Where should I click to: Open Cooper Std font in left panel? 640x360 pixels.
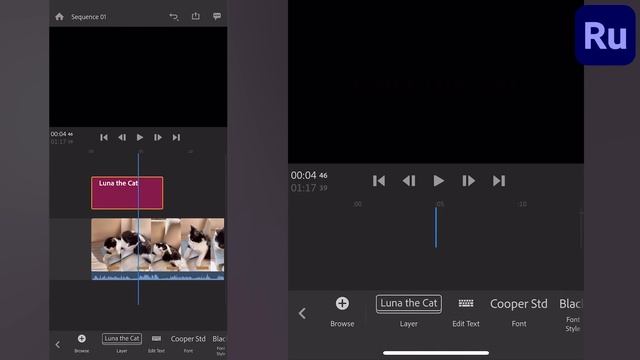(x=188, y=339)
